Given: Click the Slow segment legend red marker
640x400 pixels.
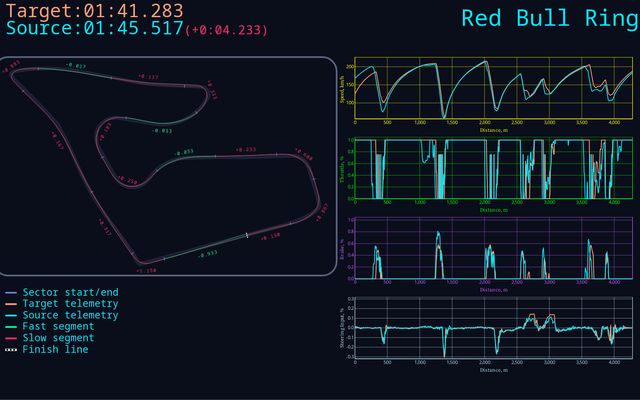Looking at the screenshot, I should point(10,338).
